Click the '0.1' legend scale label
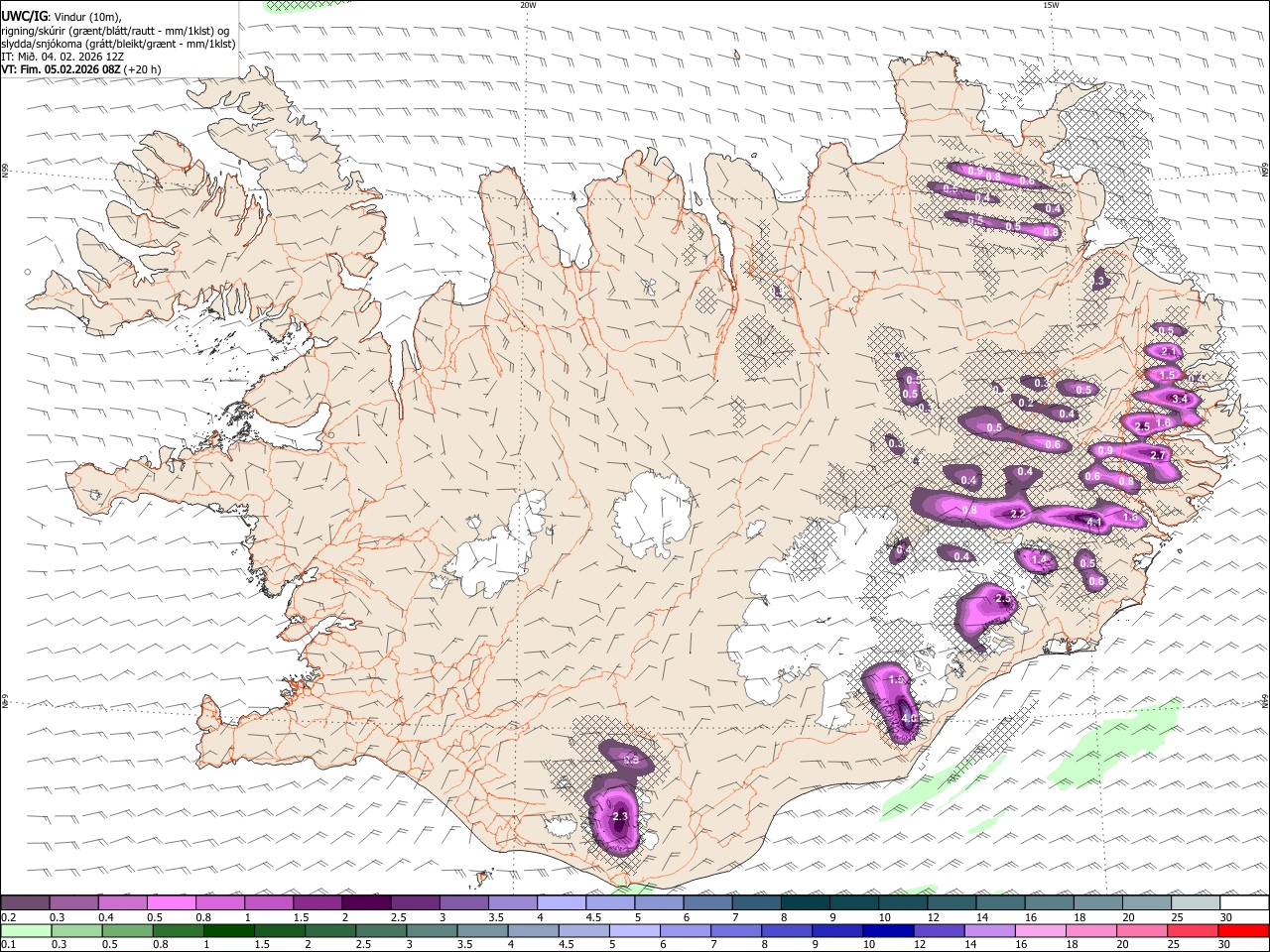Screen dimensions: 1270x952 [8, 945]
